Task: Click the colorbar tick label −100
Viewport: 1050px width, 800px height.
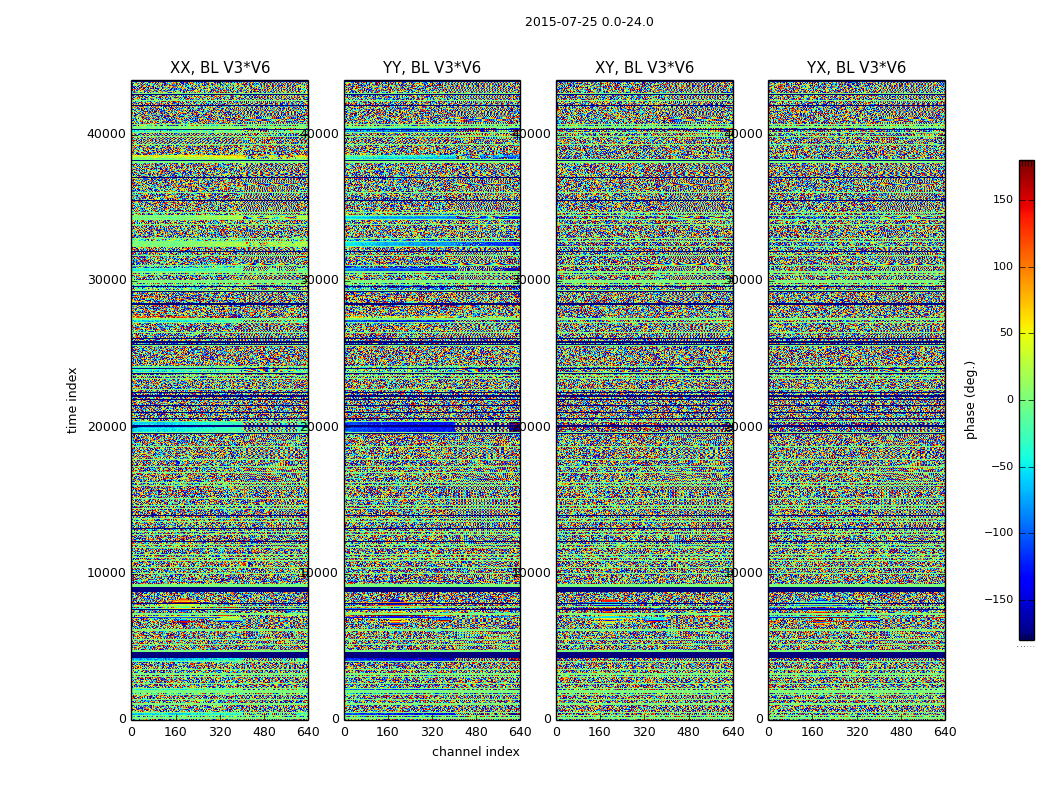Action: coord(998,532)
